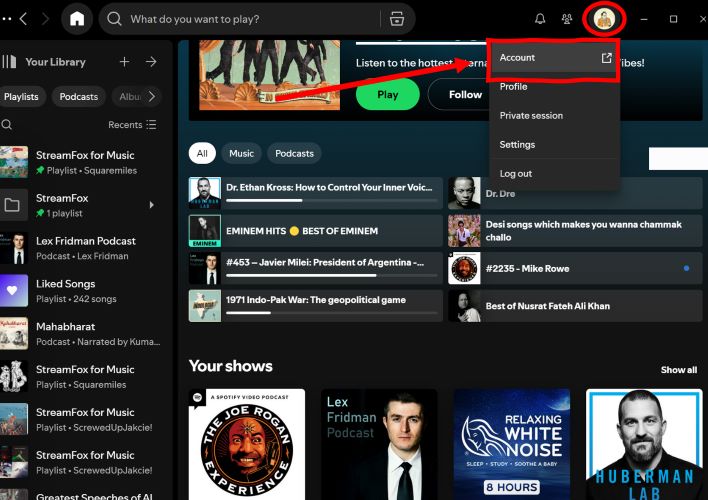Open the #2235 - Mike Rowe episode
Image resolution: width=708 pixels, height=500 pixels.
pyautogui.click(x=575, y=268)
